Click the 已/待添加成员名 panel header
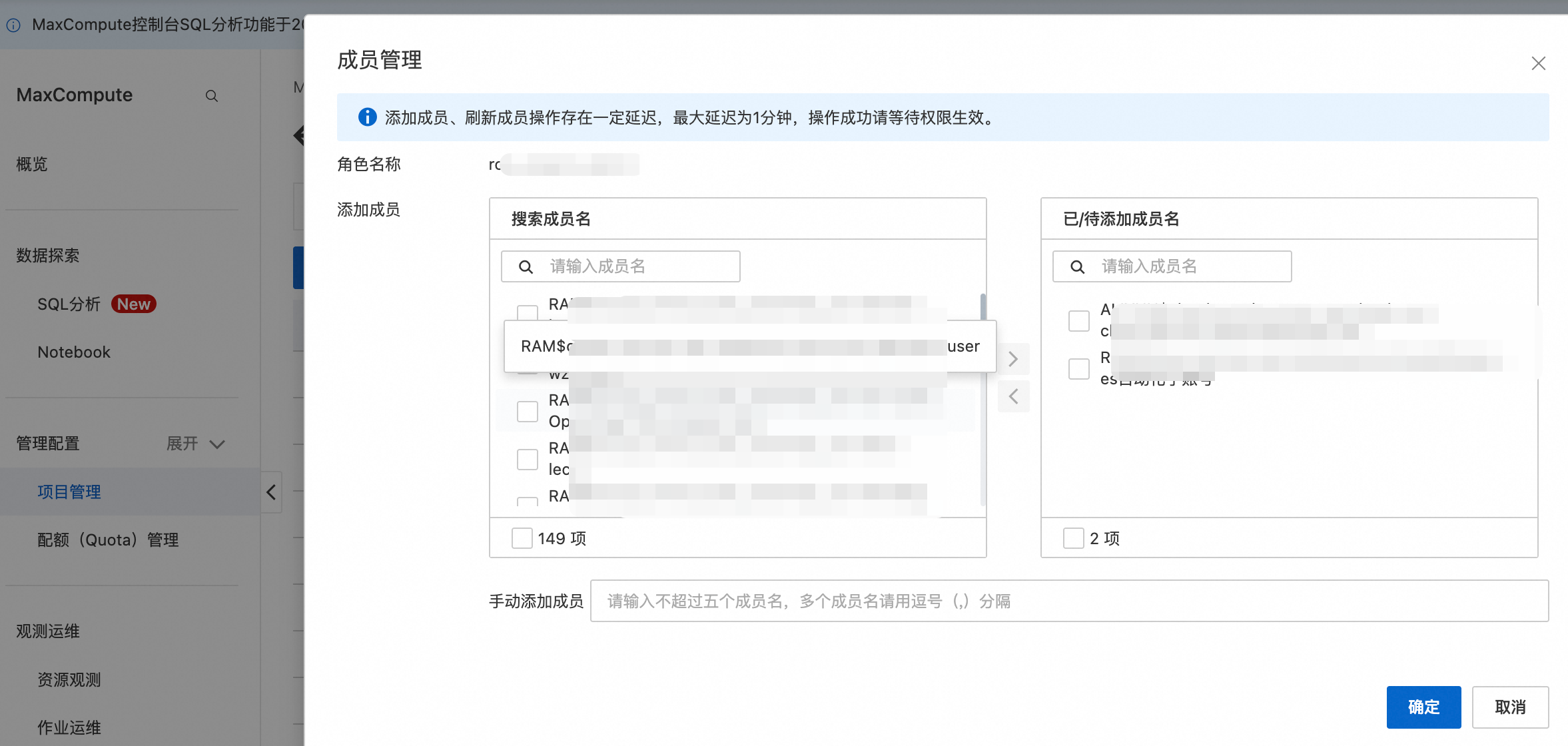This screenshot has height=746, width=1568. tap(1121, 219)
